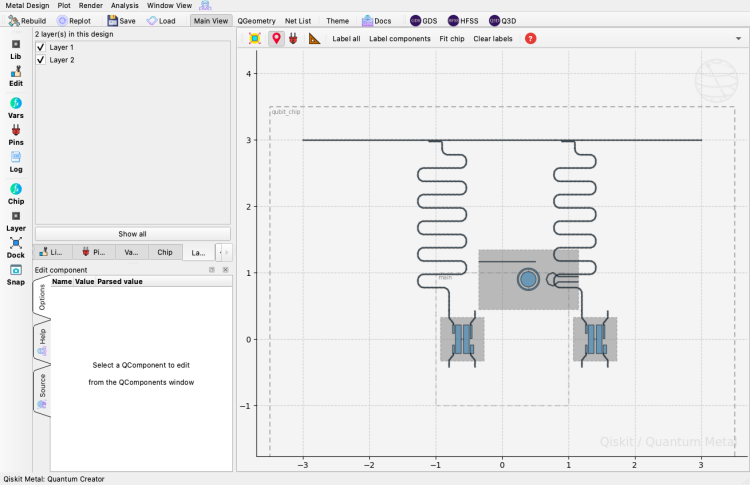Viewport: 750px width, 485px height.
Task: Switch to the QGeometry tab
Action: [256, 21]
